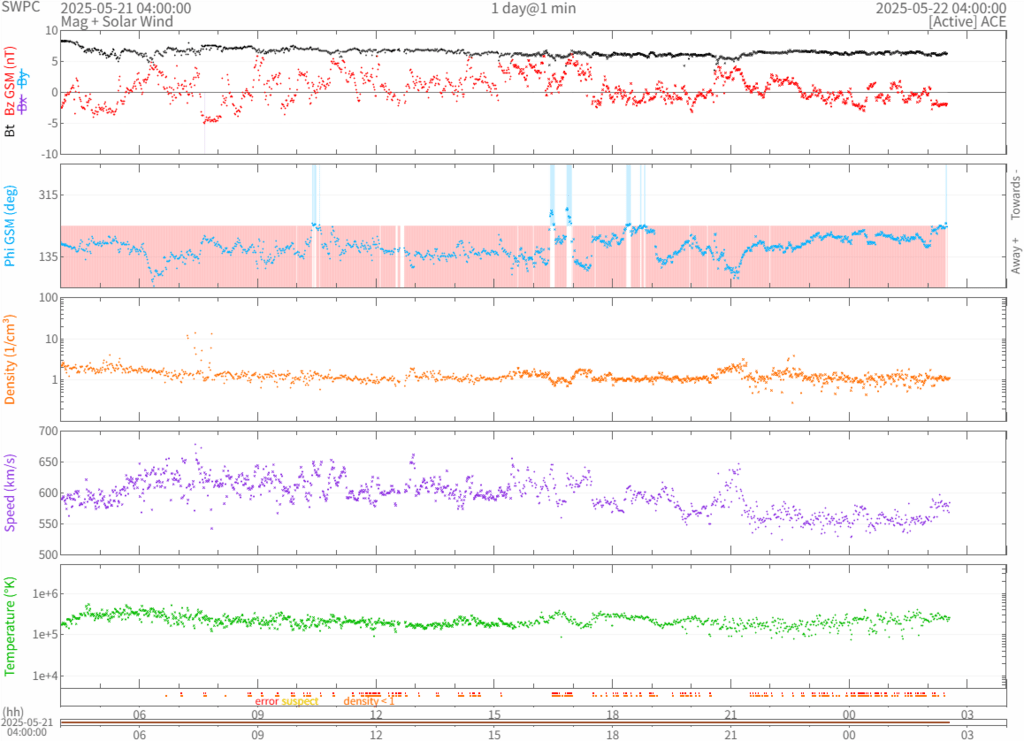The image size is (1024, 741).
Task: Click the Speed (km/s) axis label
Action: [x=9, y=491]
